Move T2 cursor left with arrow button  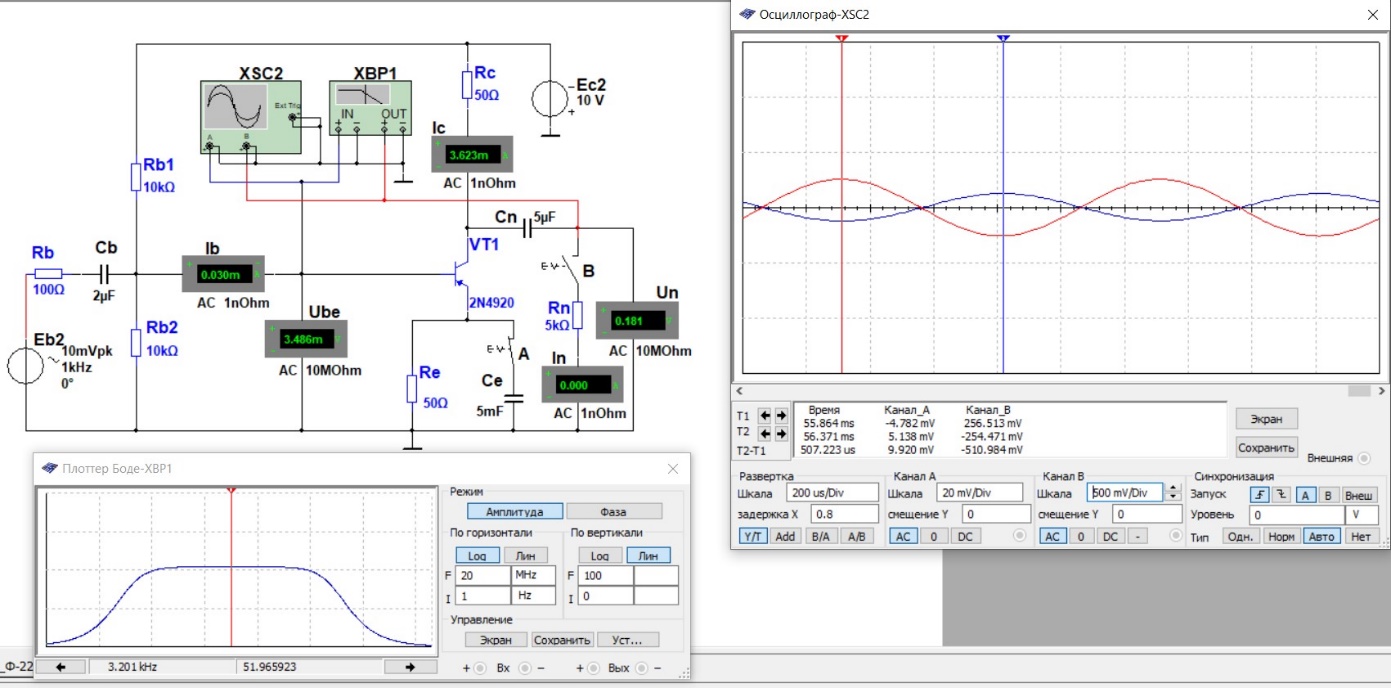pos(766,434)
